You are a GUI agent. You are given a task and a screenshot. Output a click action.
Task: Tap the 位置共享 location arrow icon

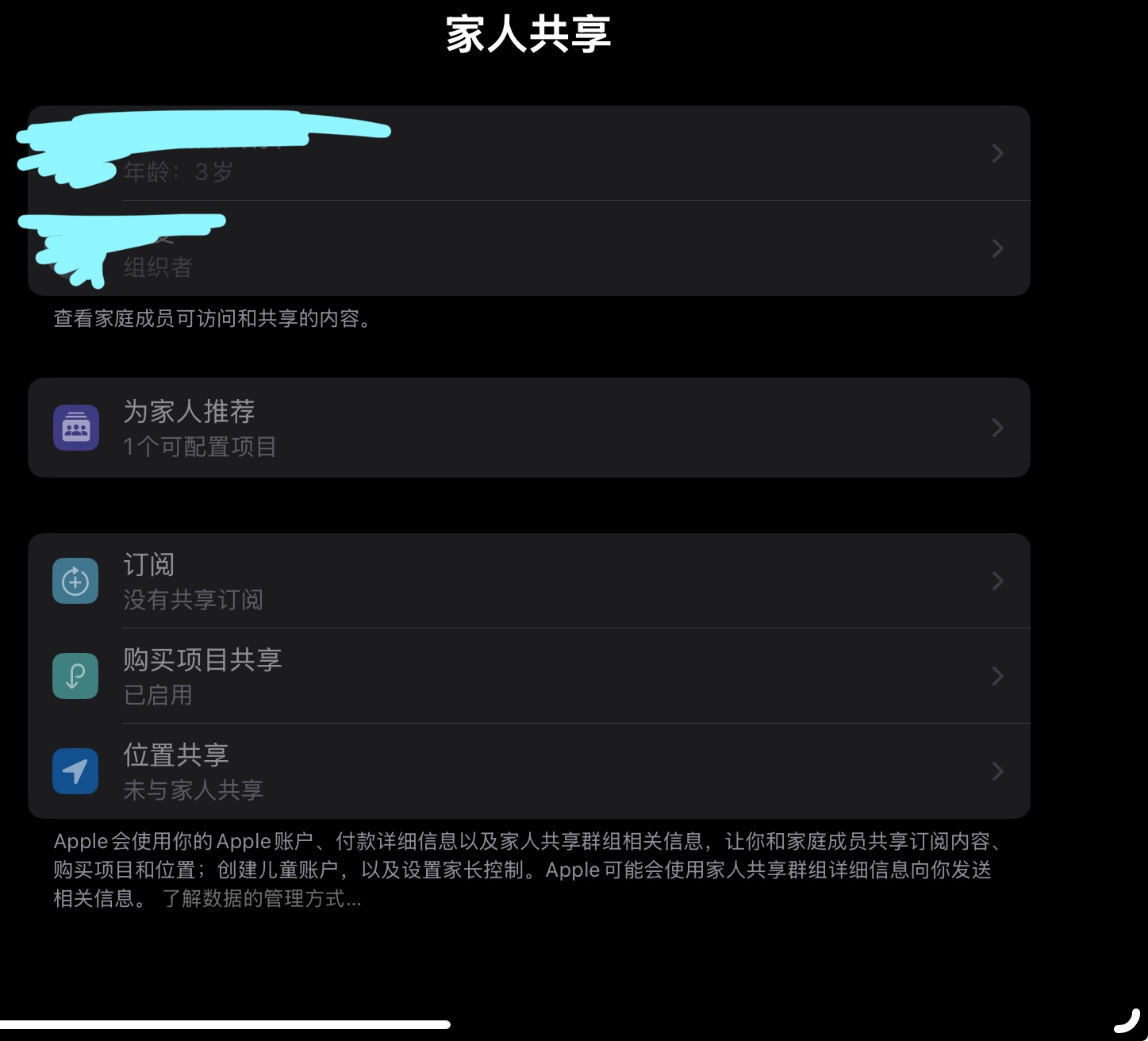click(75, 771)
